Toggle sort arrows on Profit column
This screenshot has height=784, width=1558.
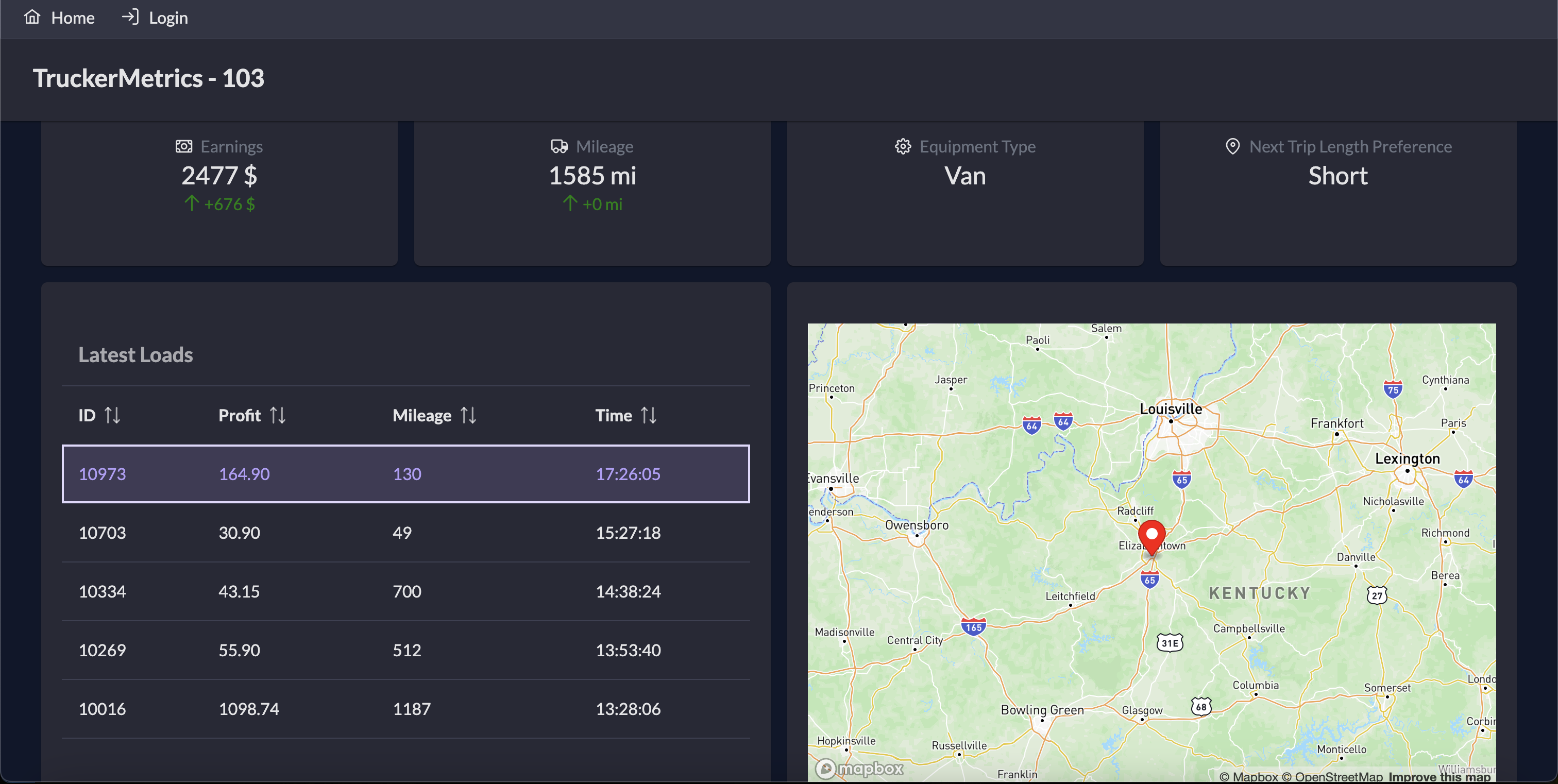click(x=278, y=415)
